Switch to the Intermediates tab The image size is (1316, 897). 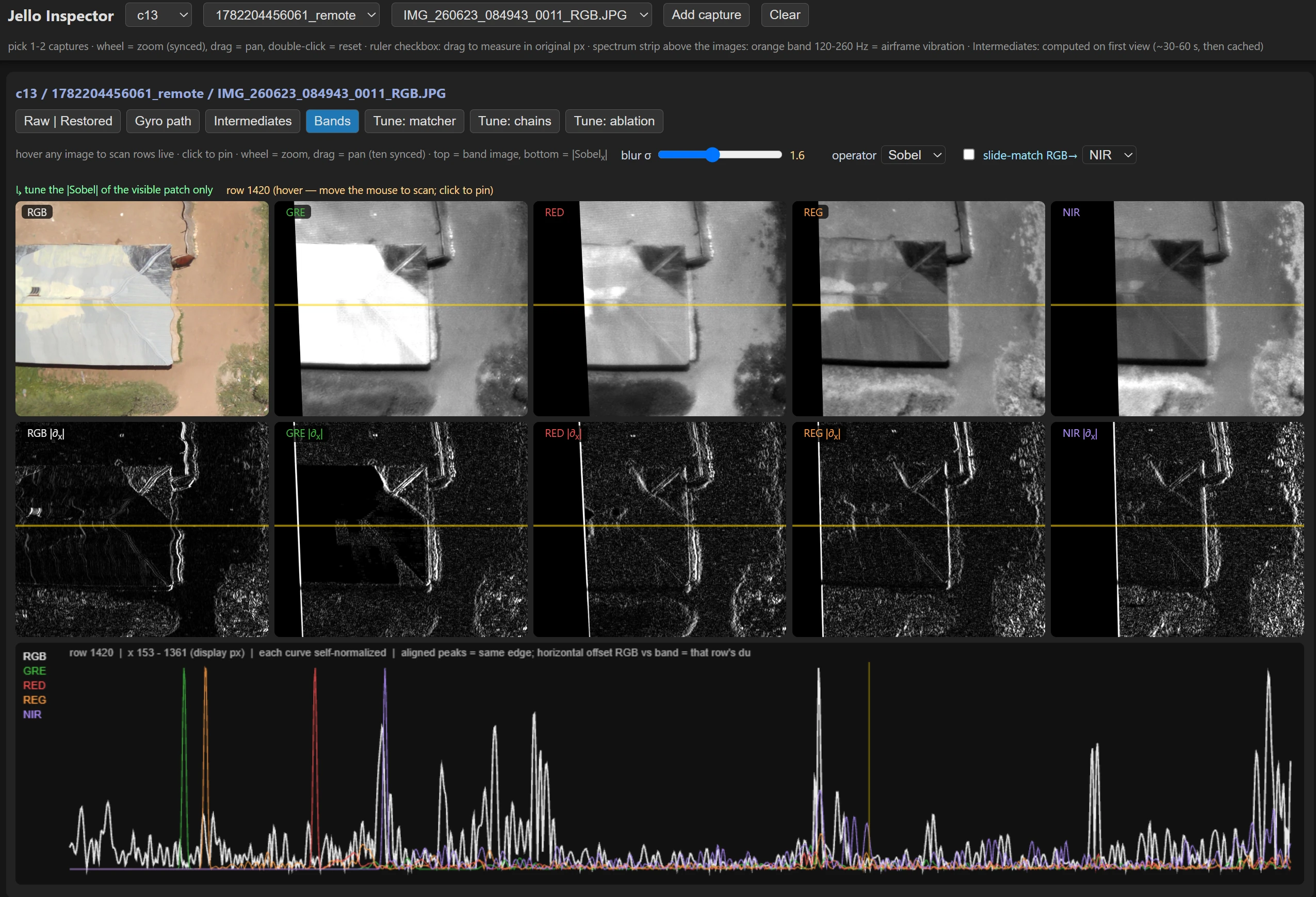point(253,121)
